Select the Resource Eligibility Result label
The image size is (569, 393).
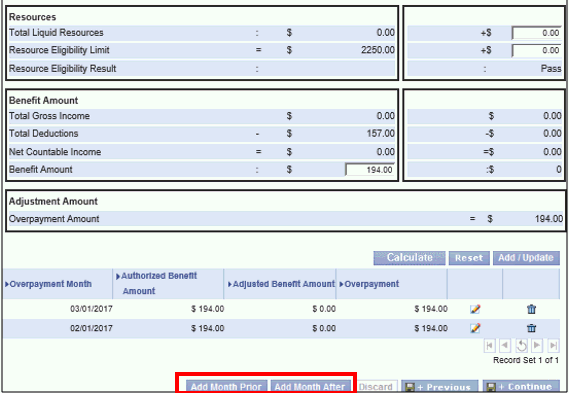click(62, 69)
